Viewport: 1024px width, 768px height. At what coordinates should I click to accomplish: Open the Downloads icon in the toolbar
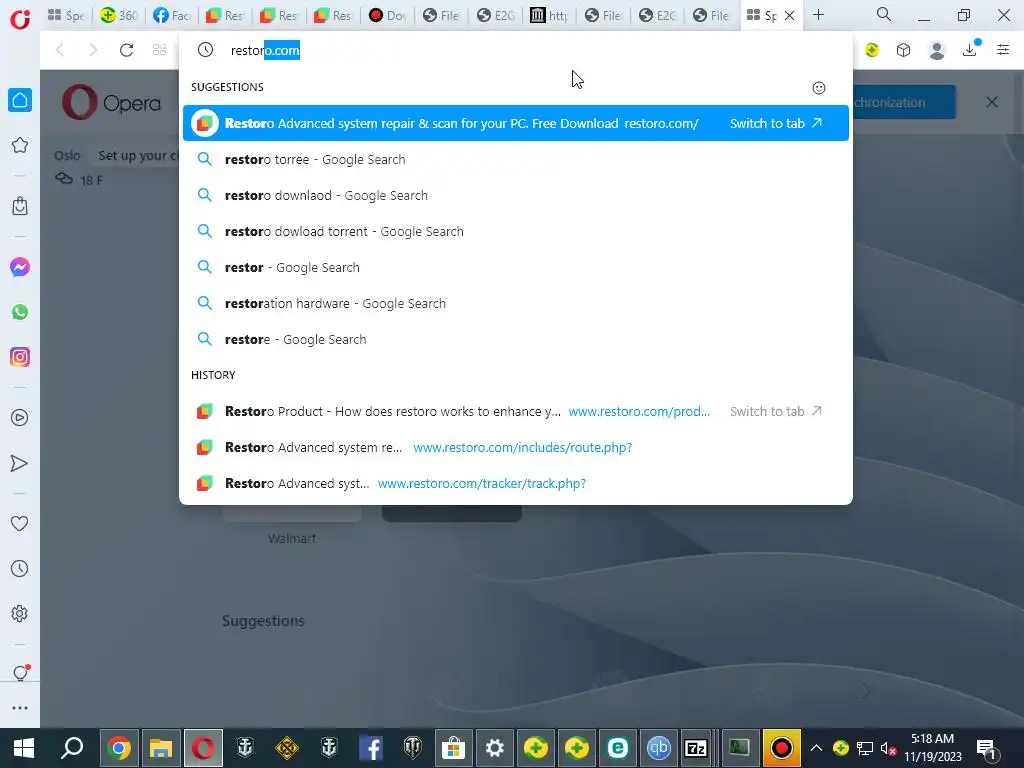pyautogui.click(x=970, y=49)
